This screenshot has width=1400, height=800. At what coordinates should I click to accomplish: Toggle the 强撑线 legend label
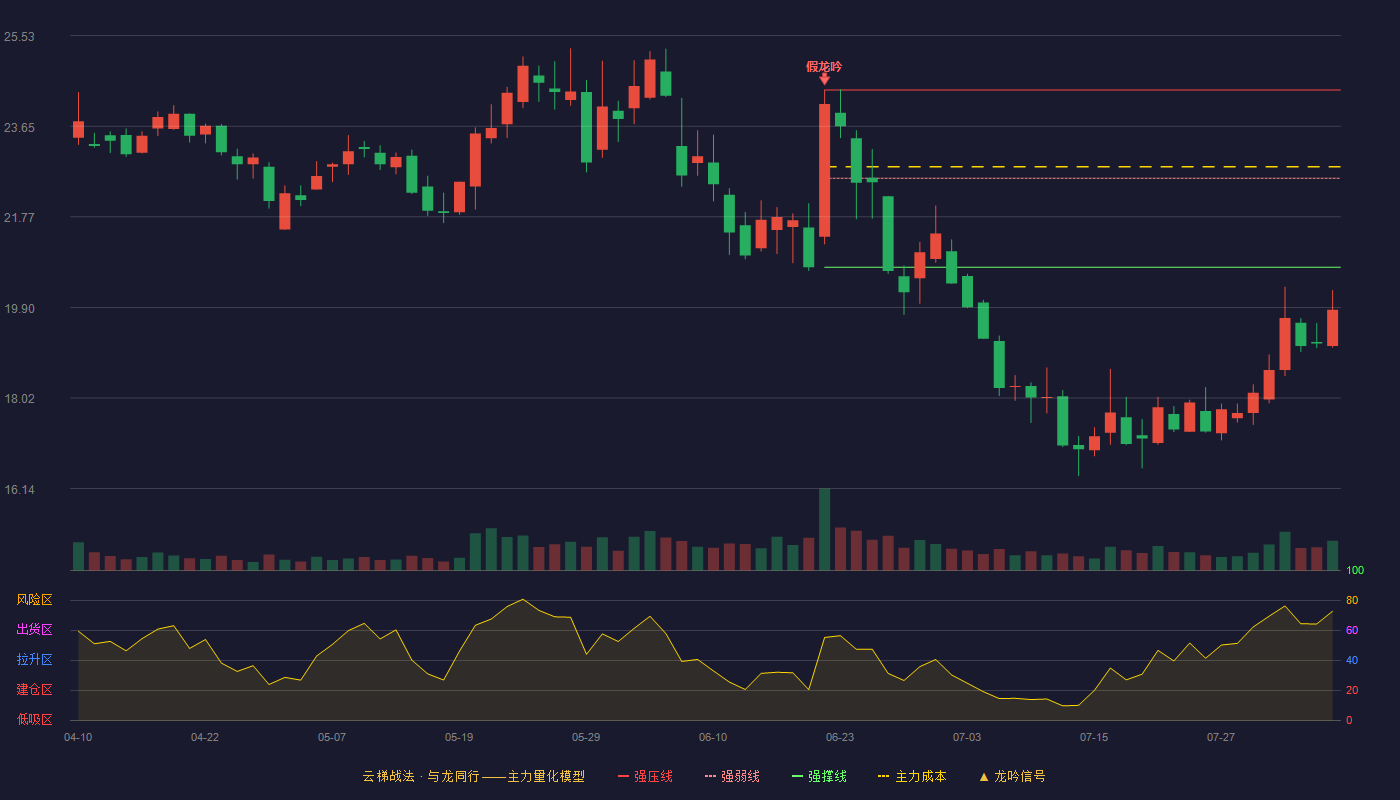(827, 777)
